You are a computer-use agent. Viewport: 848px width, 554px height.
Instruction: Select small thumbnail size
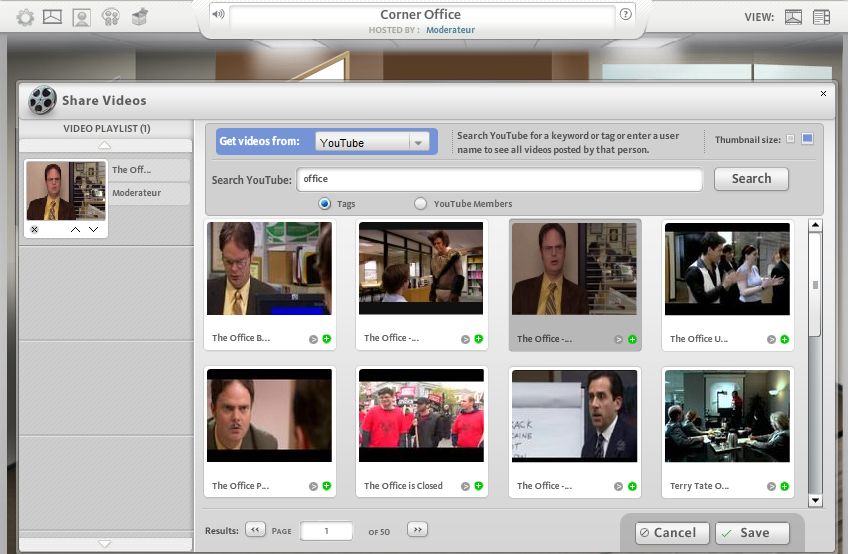coord(791,139)
